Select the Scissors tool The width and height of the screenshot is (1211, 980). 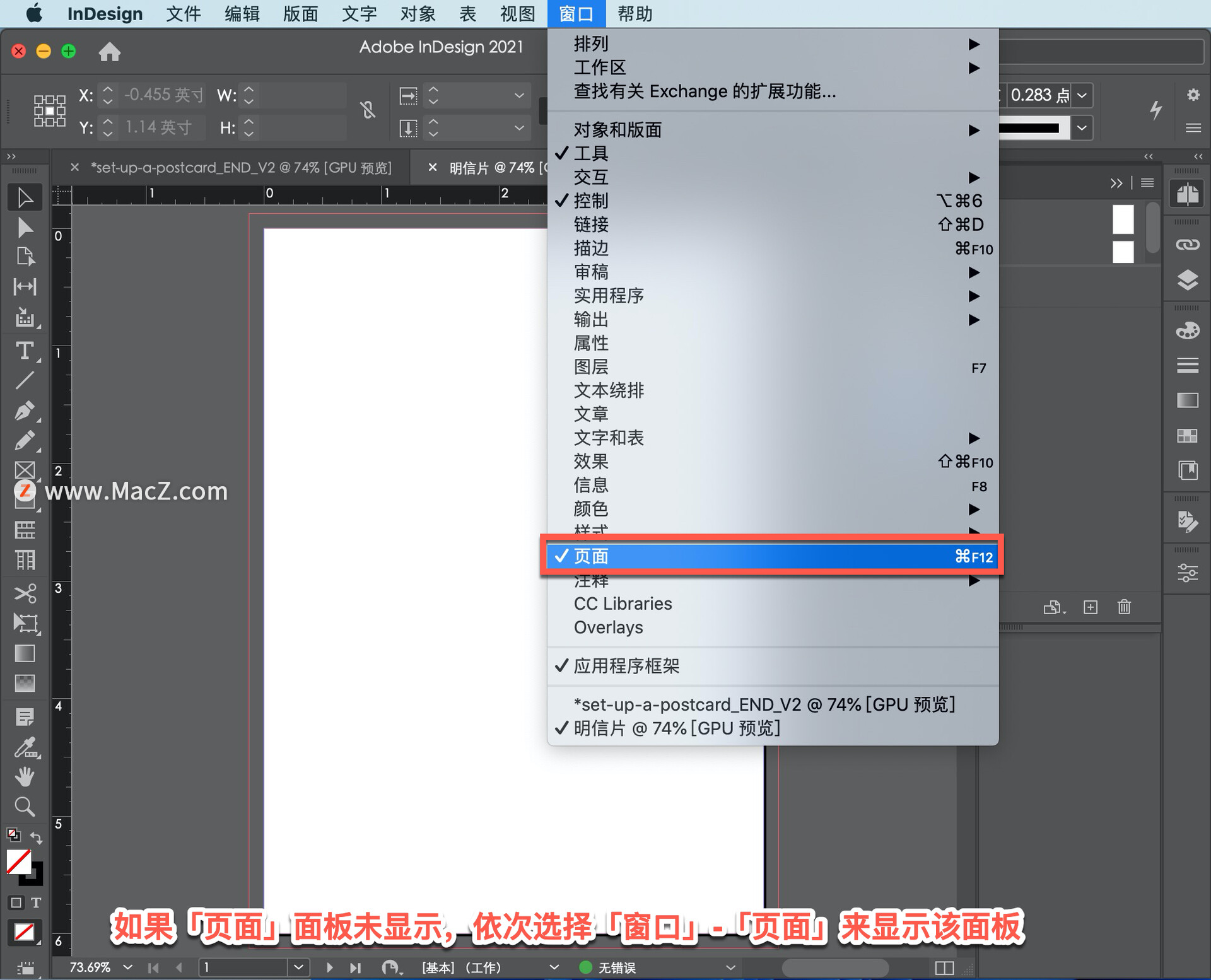[x=25, y=593]
